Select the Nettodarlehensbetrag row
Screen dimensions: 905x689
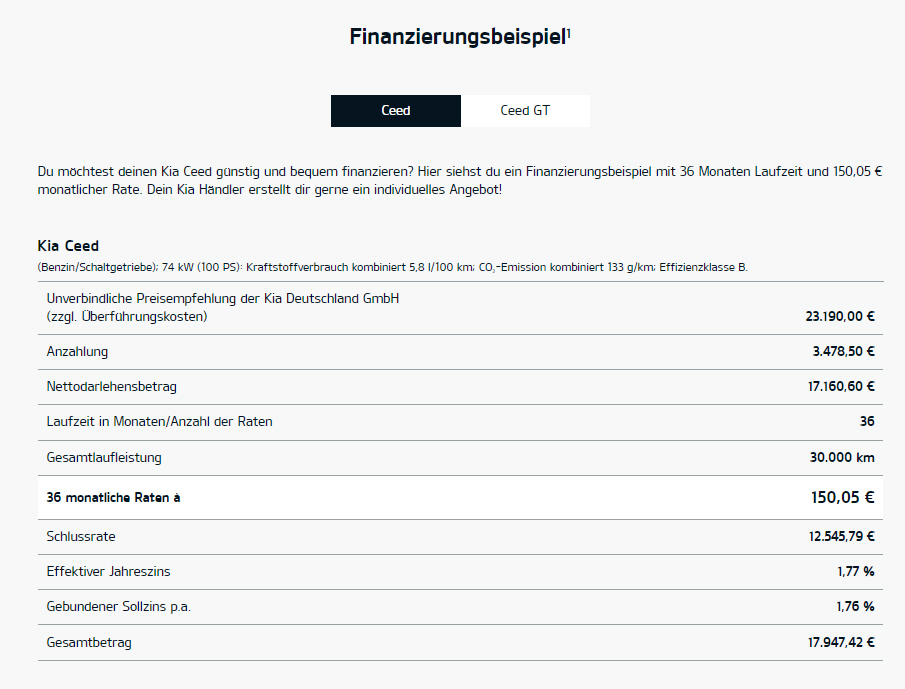(460, 387)
